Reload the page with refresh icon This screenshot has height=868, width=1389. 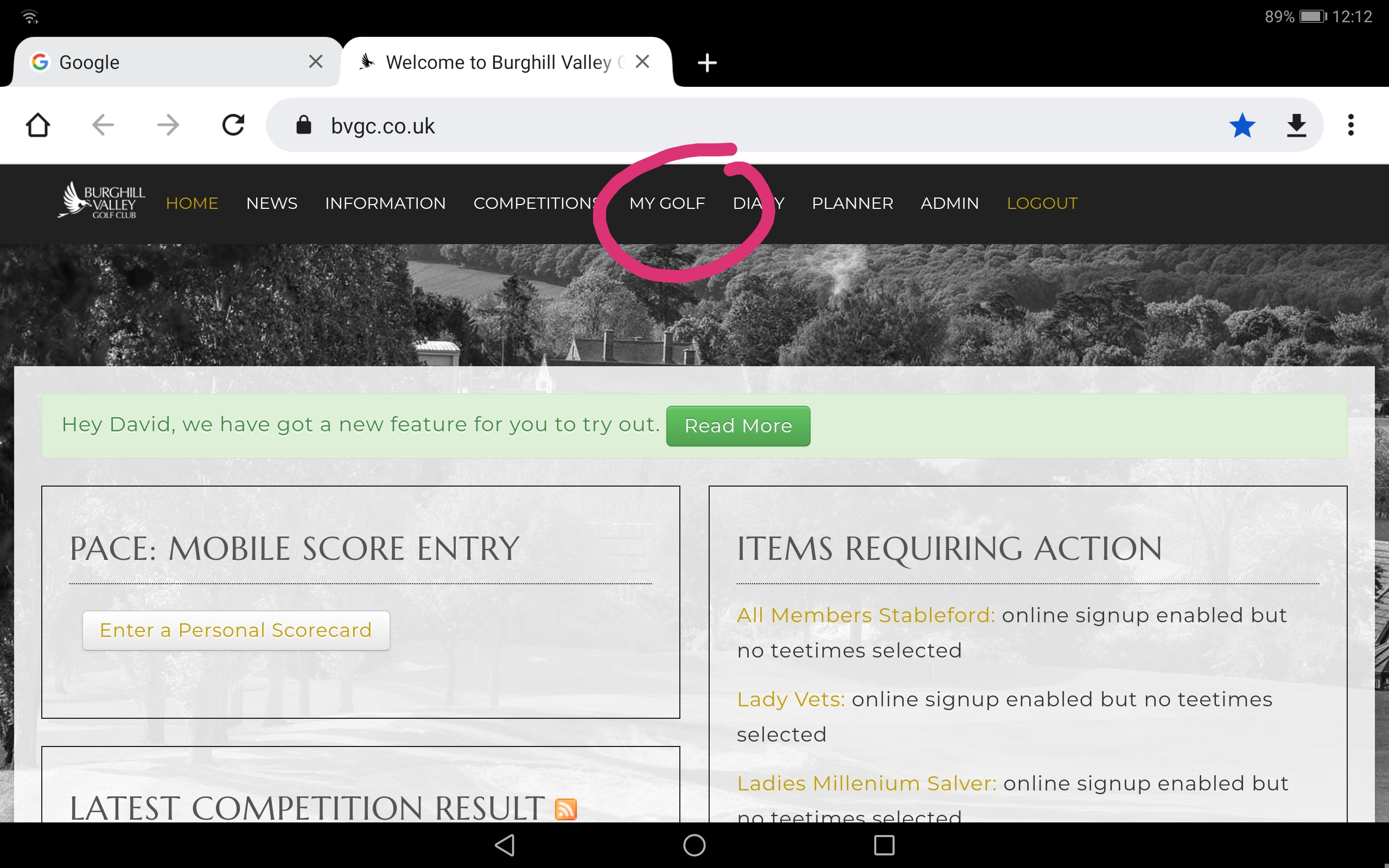pos(234,125)
